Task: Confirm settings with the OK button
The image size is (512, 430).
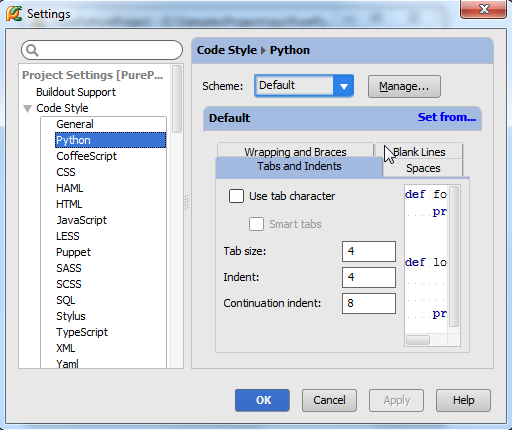Action: 262,400
